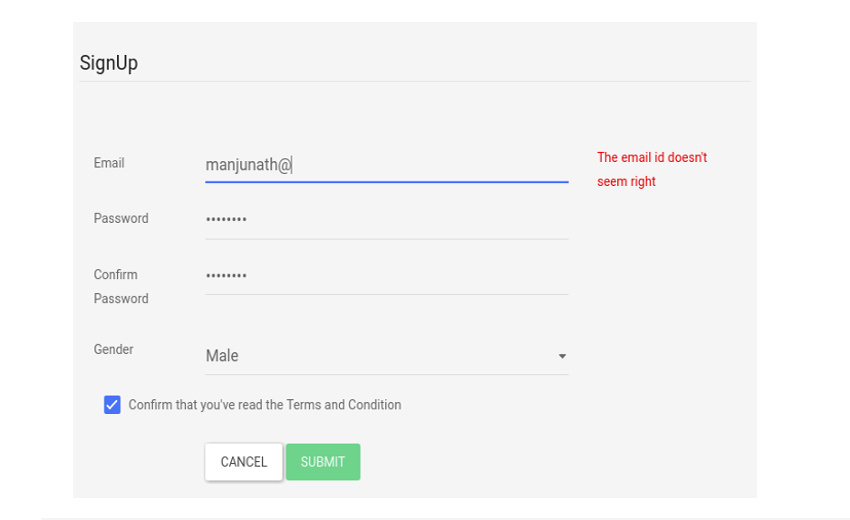Click the 'Gender' field label

pos(114,350)
